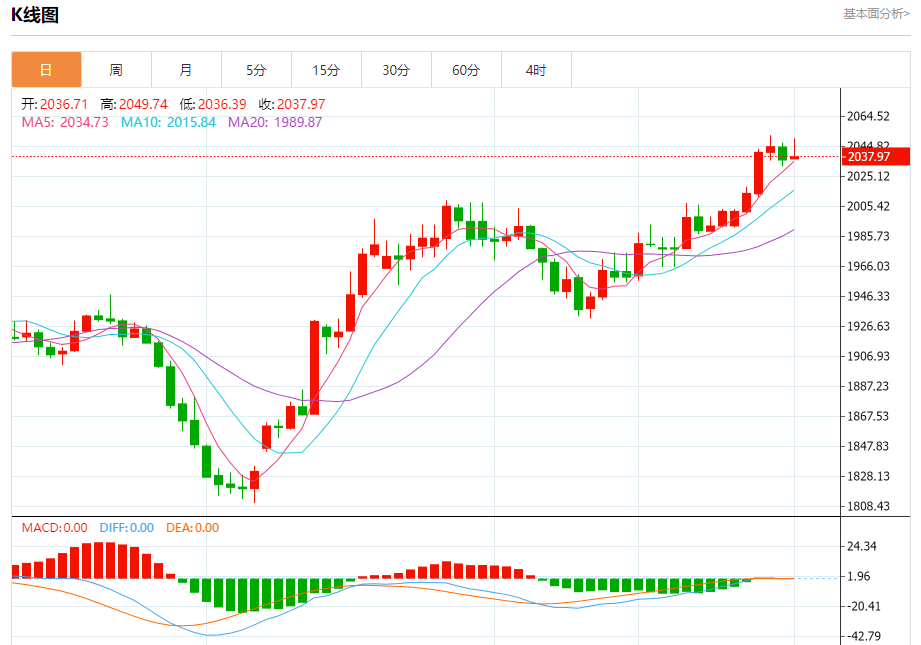Click the -20.41 MACD axis label

863,606
